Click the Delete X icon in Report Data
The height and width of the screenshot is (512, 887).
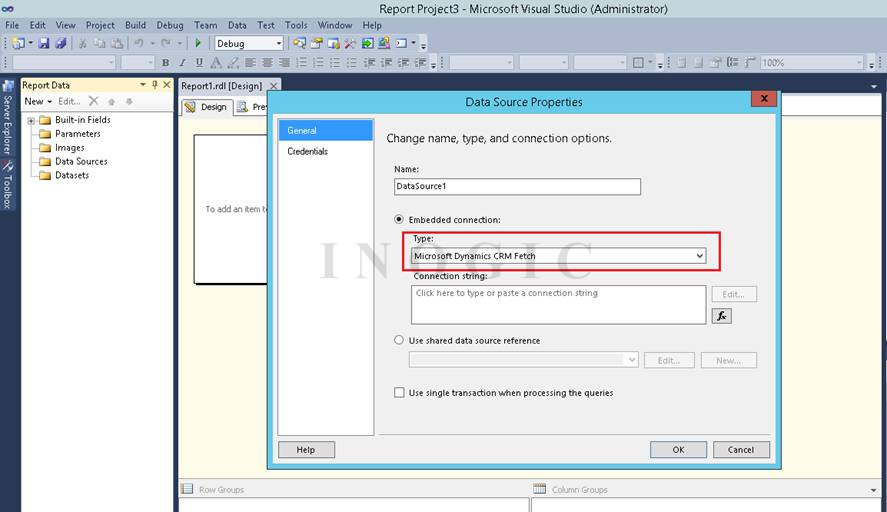(94, 101)
